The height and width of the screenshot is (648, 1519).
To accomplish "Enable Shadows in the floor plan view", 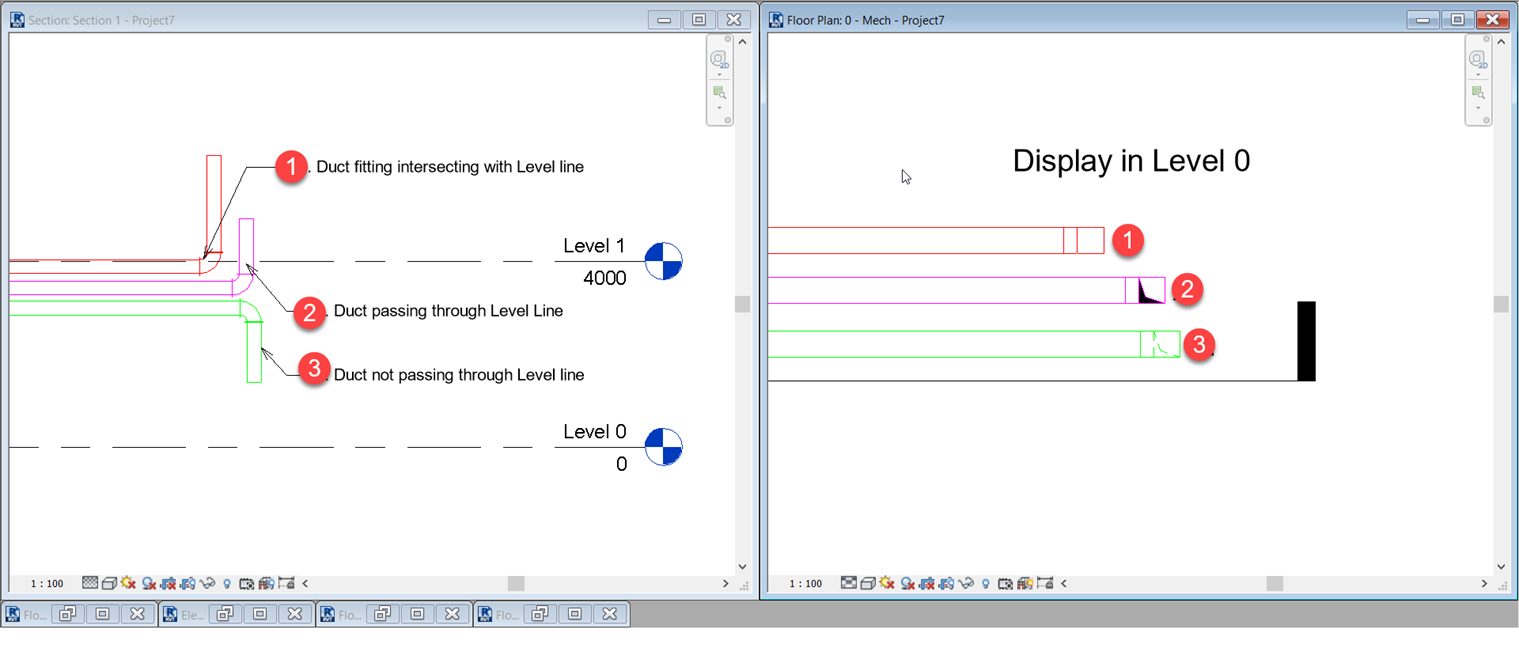I will pyautogui.click(x=907, y=583).
